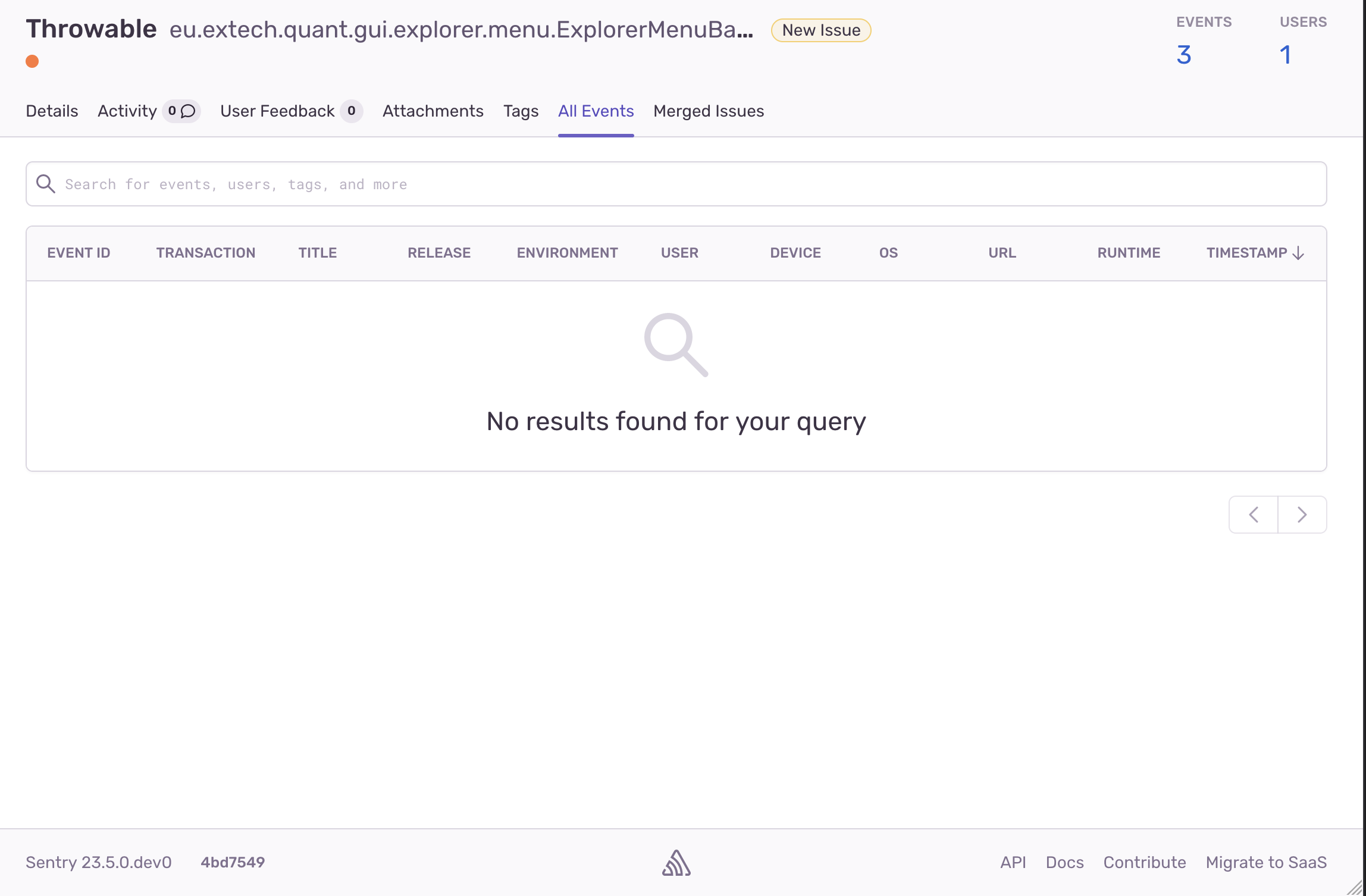1366x896 pixels.
Task: Open the Tags tab
Action: click(x=521, y=111)
